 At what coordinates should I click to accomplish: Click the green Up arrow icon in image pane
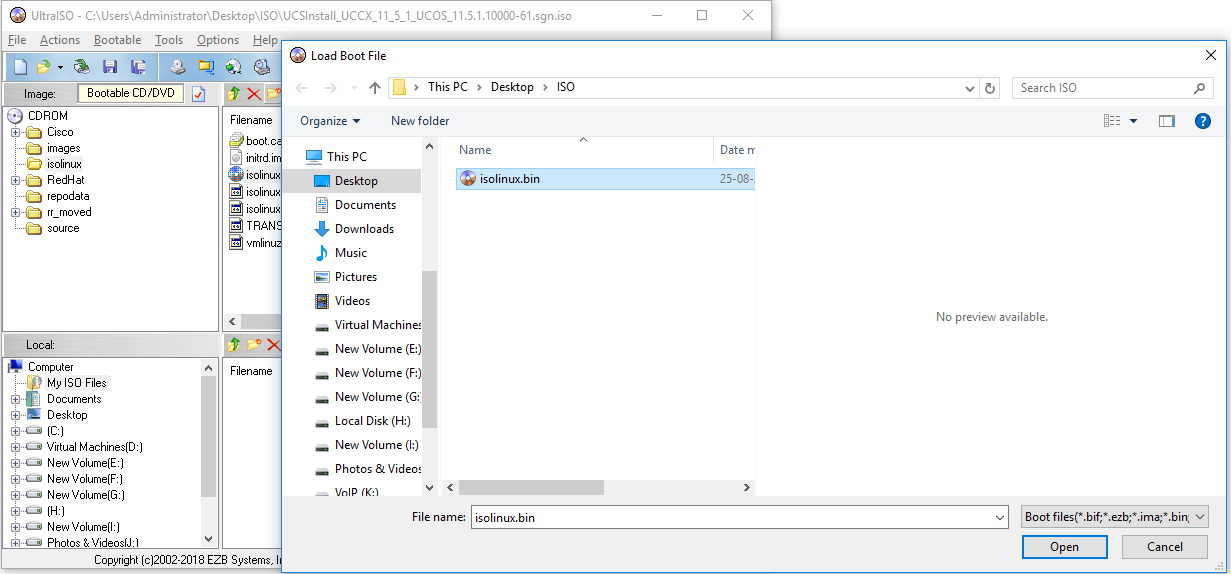(234, 93)
